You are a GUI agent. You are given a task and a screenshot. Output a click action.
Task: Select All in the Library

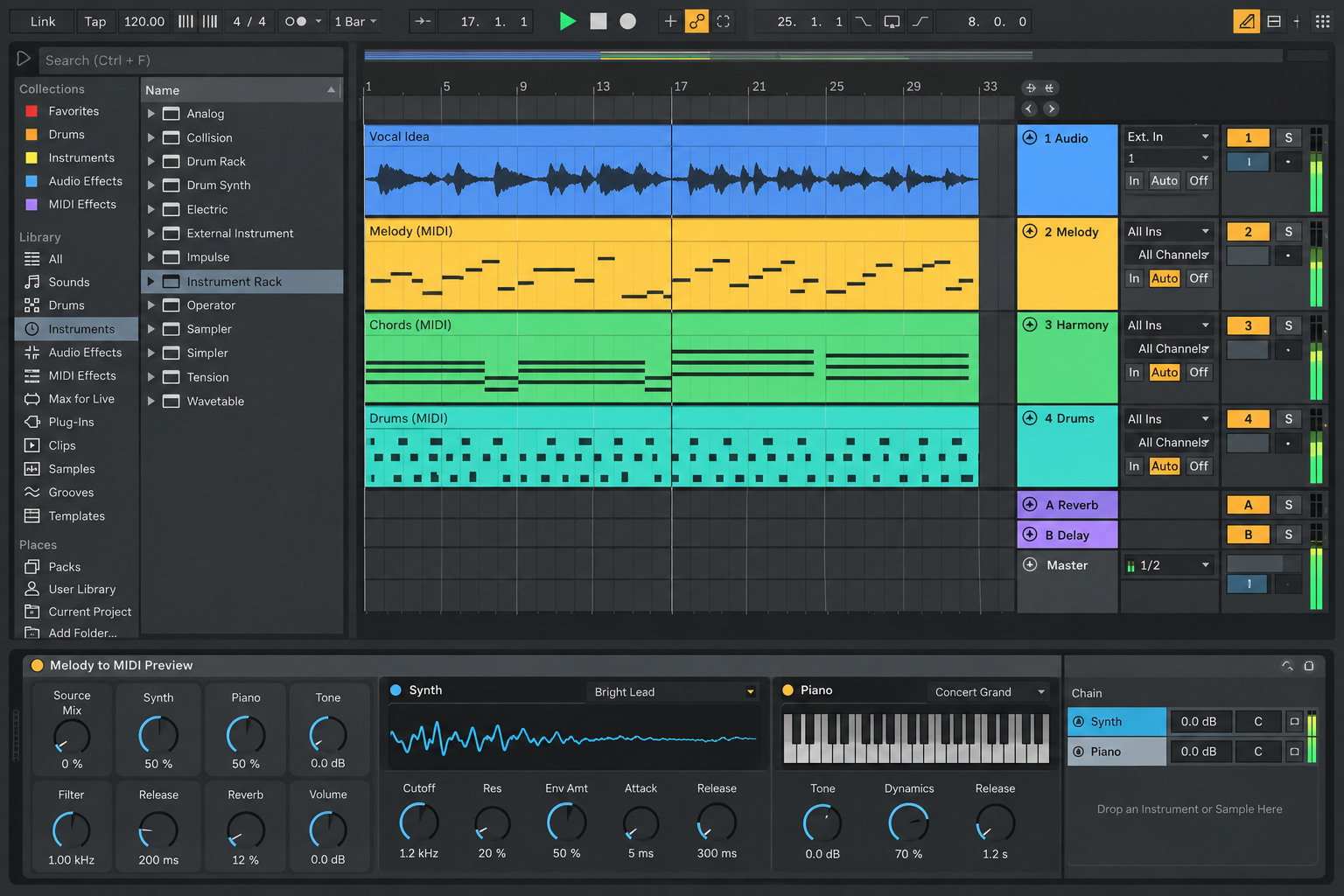[x=55, y=259]
